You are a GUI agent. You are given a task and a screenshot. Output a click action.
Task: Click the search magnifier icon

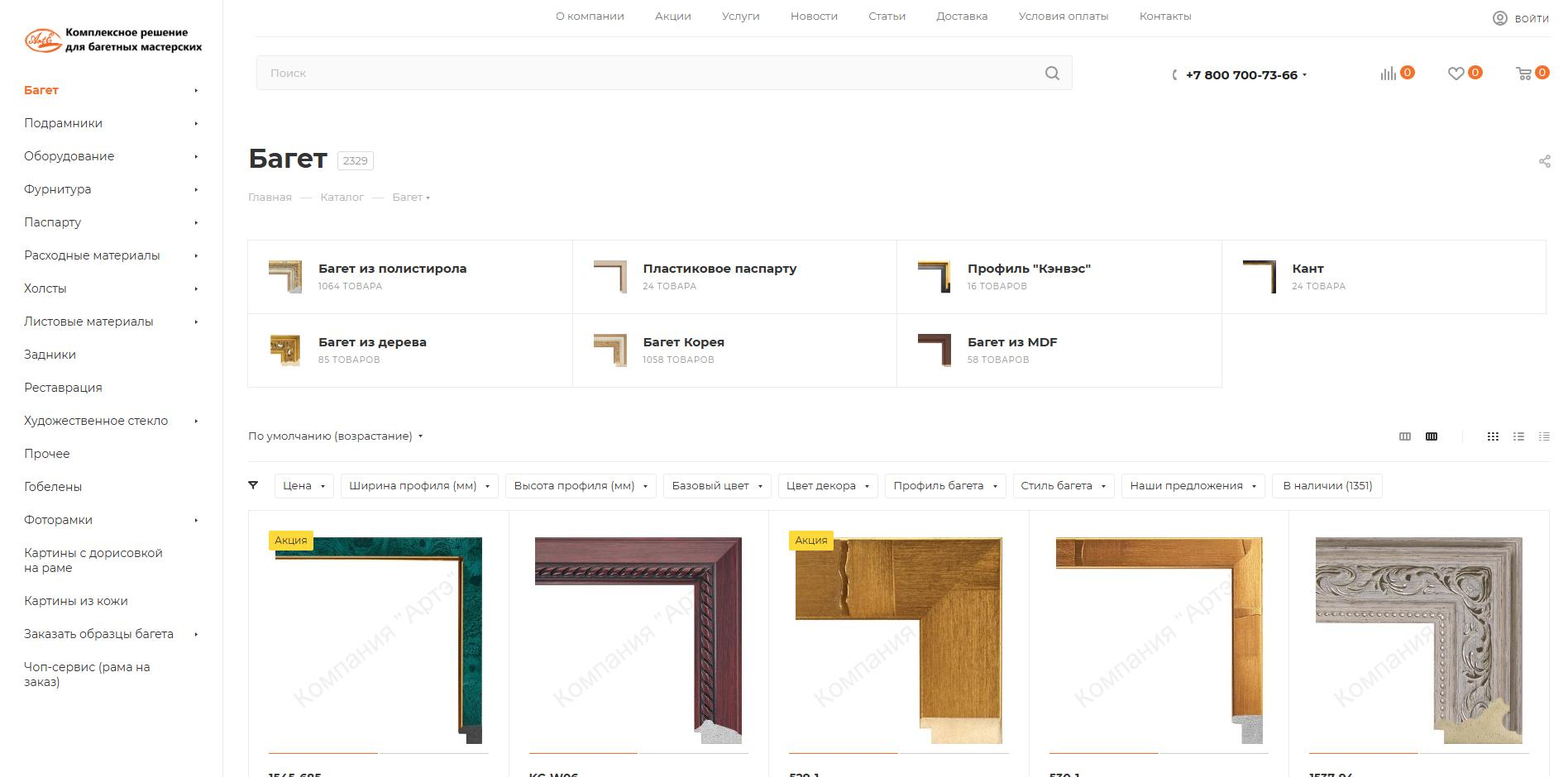tap(1052, 73)
